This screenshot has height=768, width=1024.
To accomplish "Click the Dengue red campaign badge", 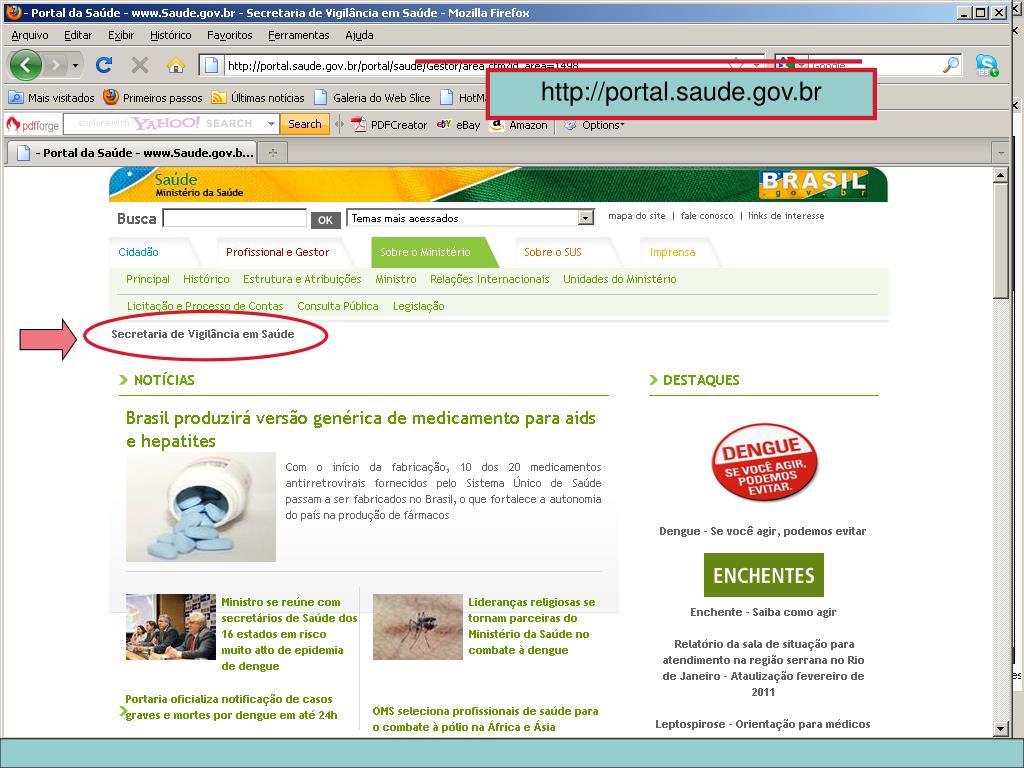I will coord(764,464).
